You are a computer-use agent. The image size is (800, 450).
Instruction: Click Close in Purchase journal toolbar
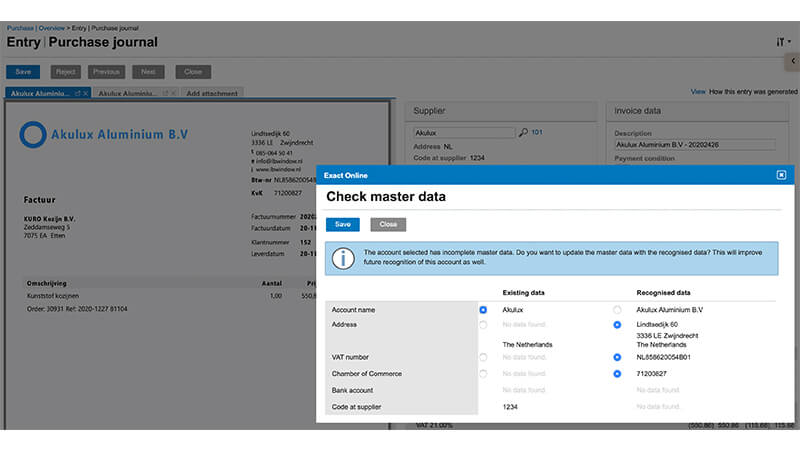click(x=193, y=72)
